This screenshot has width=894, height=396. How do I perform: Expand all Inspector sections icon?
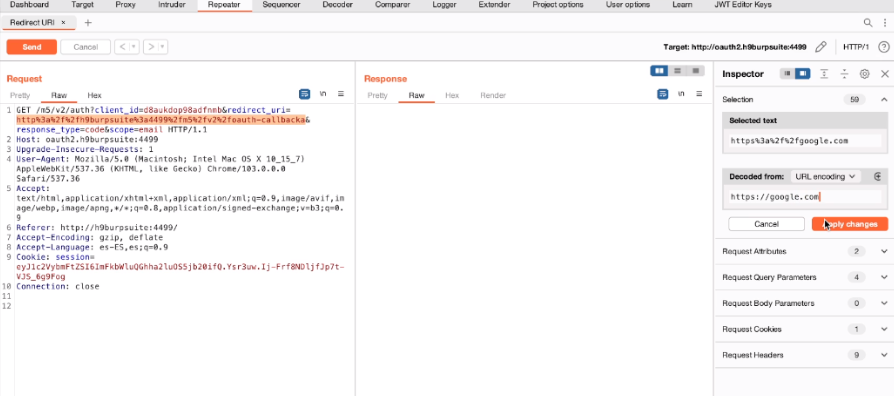point(824,74)
